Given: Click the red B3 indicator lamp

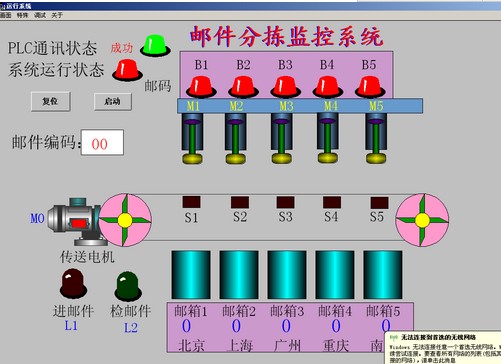Looking at the screenshot, I should tap(285, 87).
